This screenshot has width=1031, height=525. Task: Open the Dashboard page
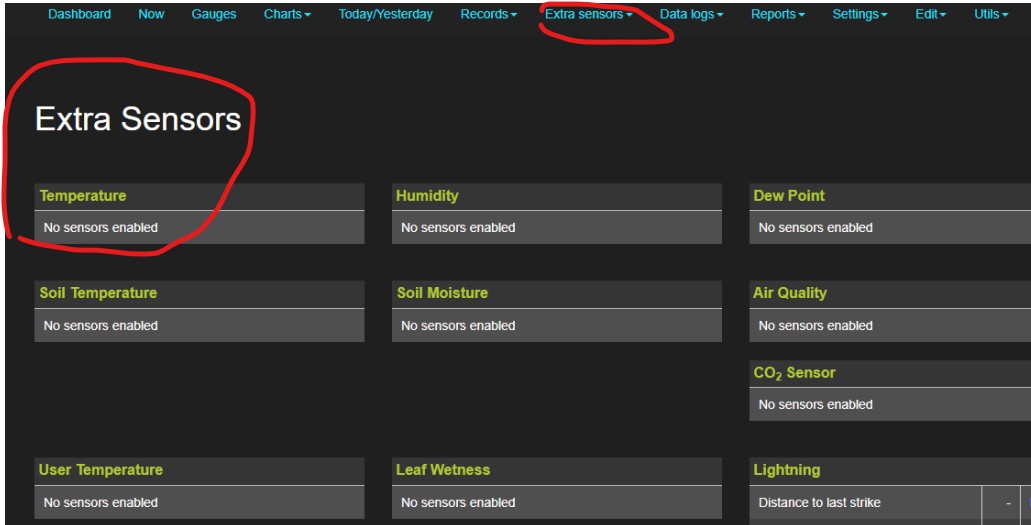(x=79, y=15)
